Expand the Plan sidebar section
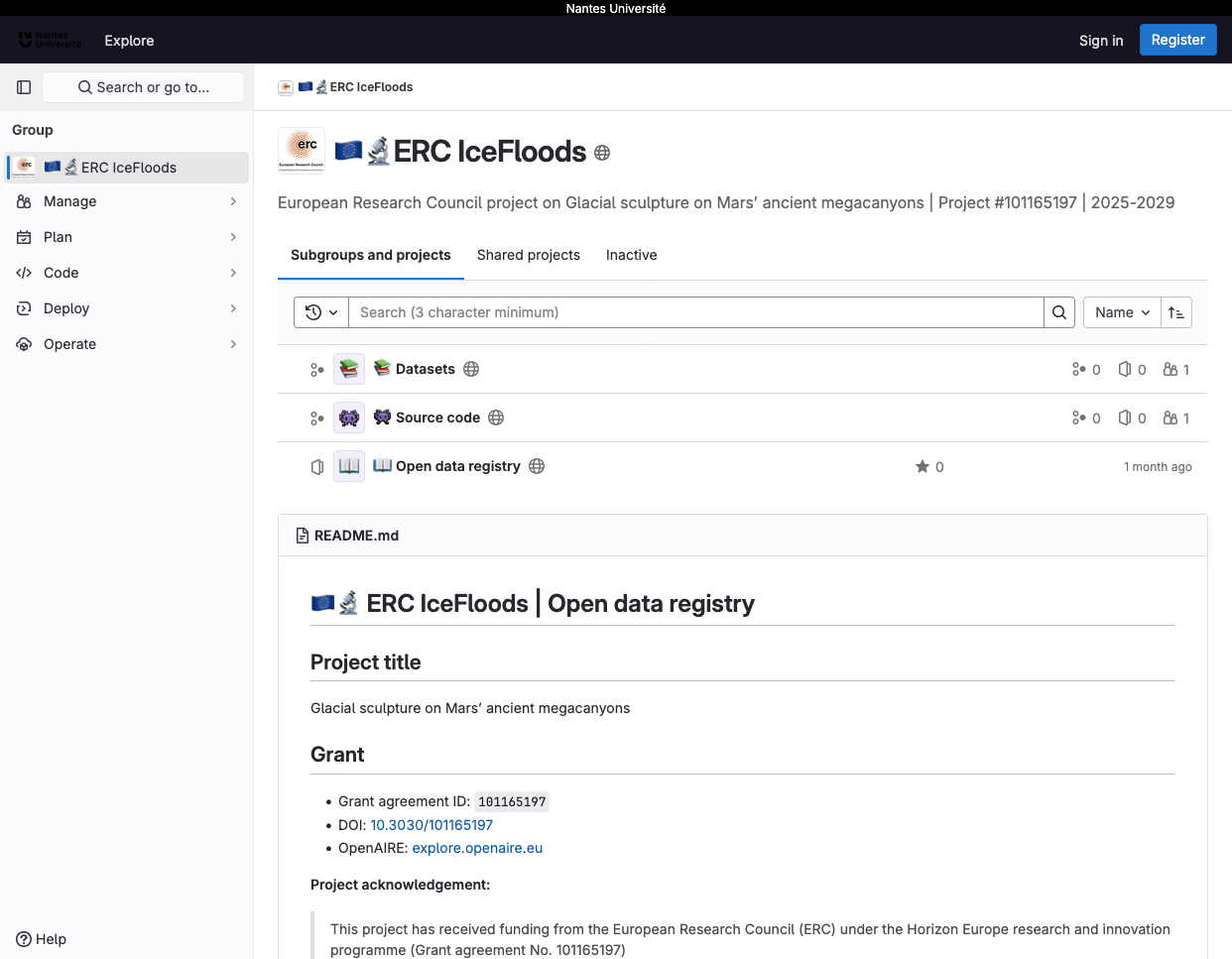The width and height of the screenshot is (1232, 959). (127, 237)
